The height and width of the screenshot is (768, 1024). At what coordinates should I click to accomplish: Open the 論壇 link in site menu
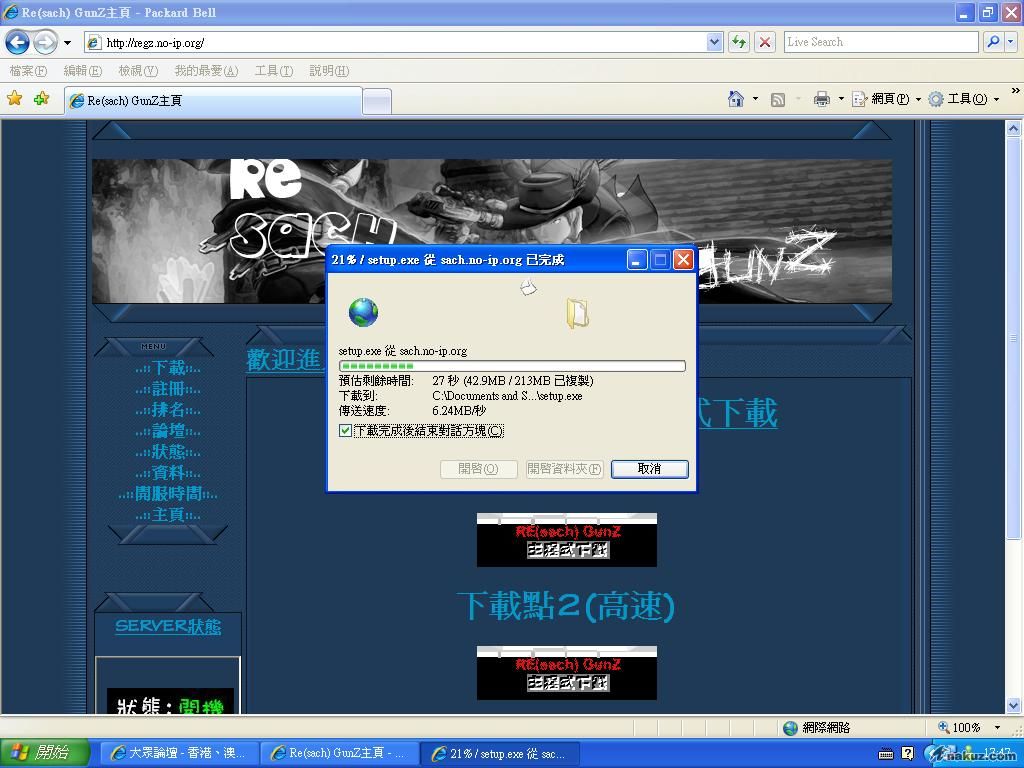168,431
